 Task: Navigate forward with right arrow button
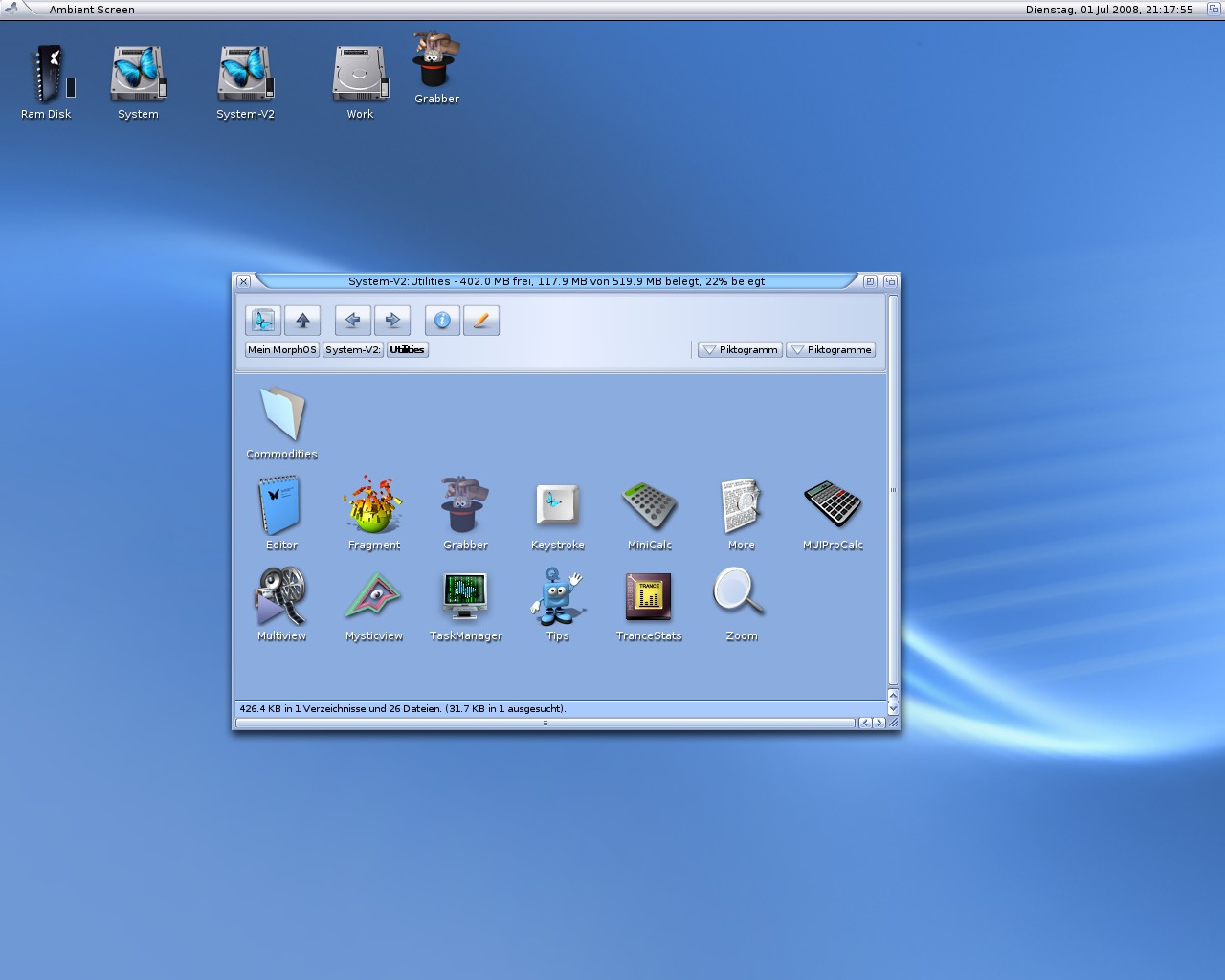(x=392, y=320)
